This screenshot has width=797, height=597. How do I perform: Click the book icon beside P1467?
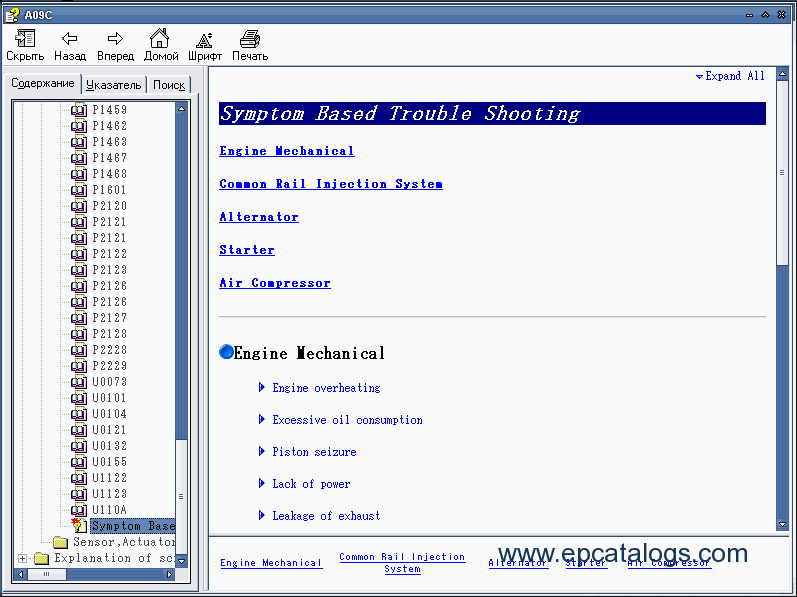coord(79,158)
